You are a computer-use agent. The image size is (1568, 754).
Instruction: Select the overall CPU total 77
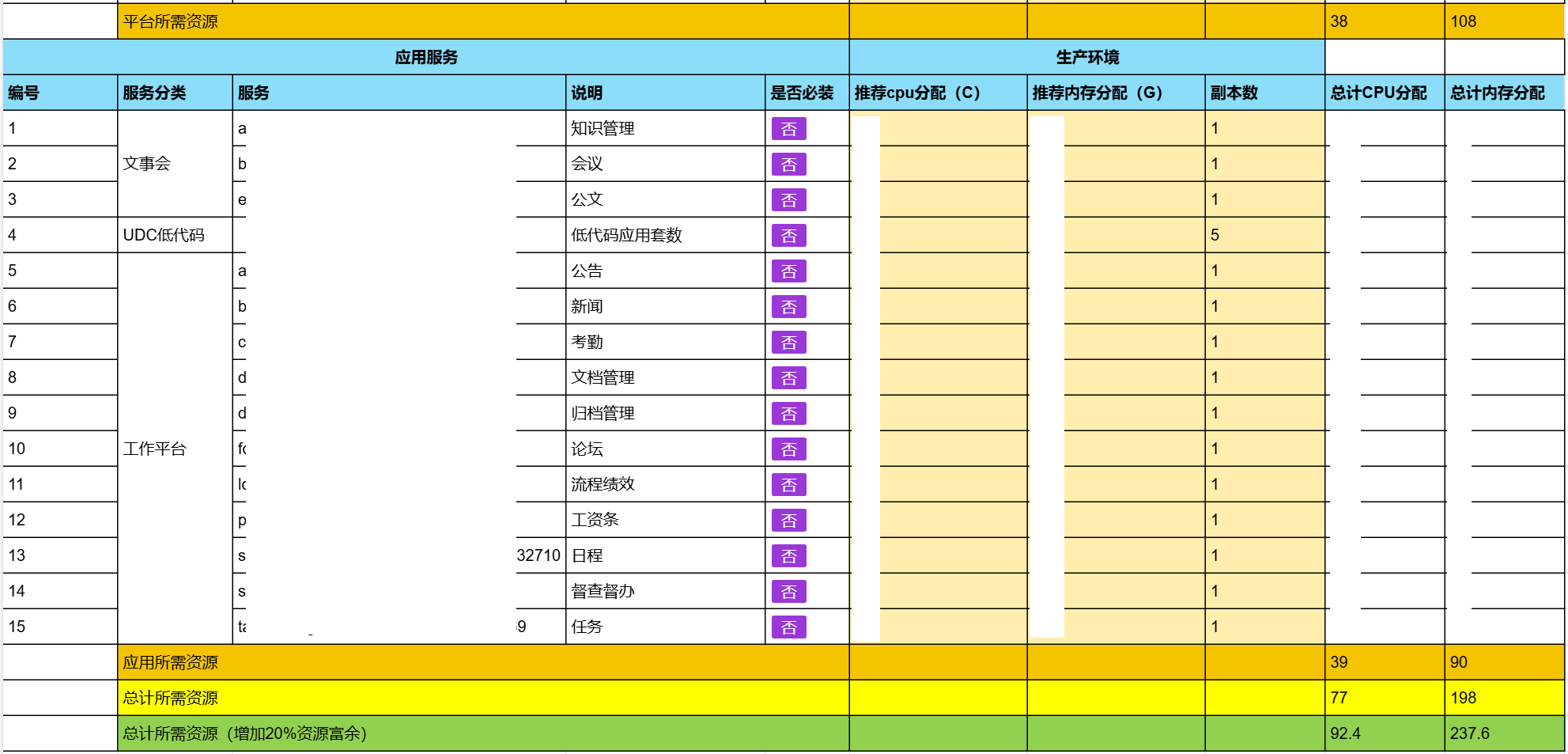pyautogui.click(x=1385, y=698)
